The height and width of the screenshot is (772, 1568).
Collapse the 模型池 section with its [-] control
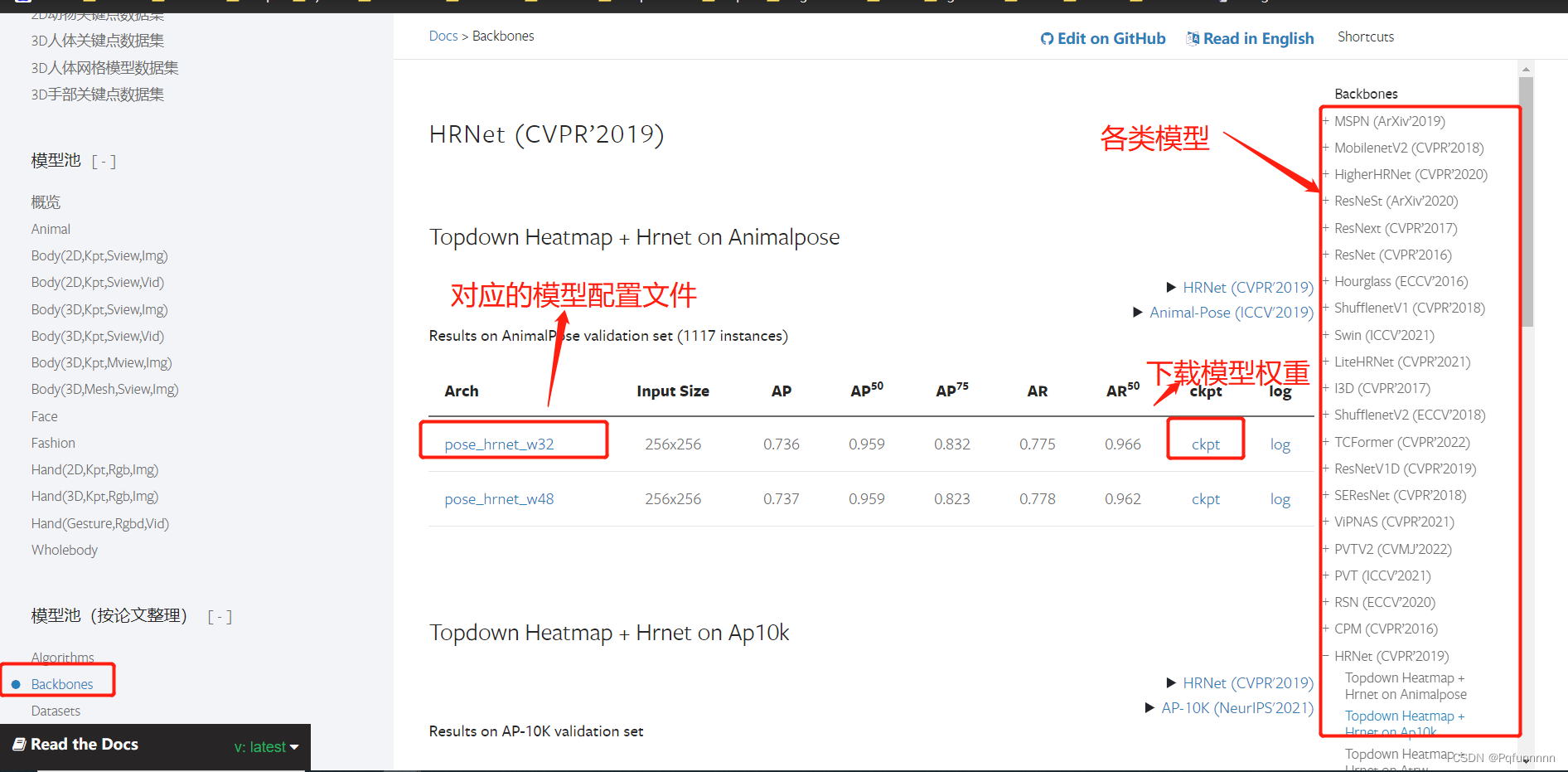pyautogui.click(x=104, y=160)
